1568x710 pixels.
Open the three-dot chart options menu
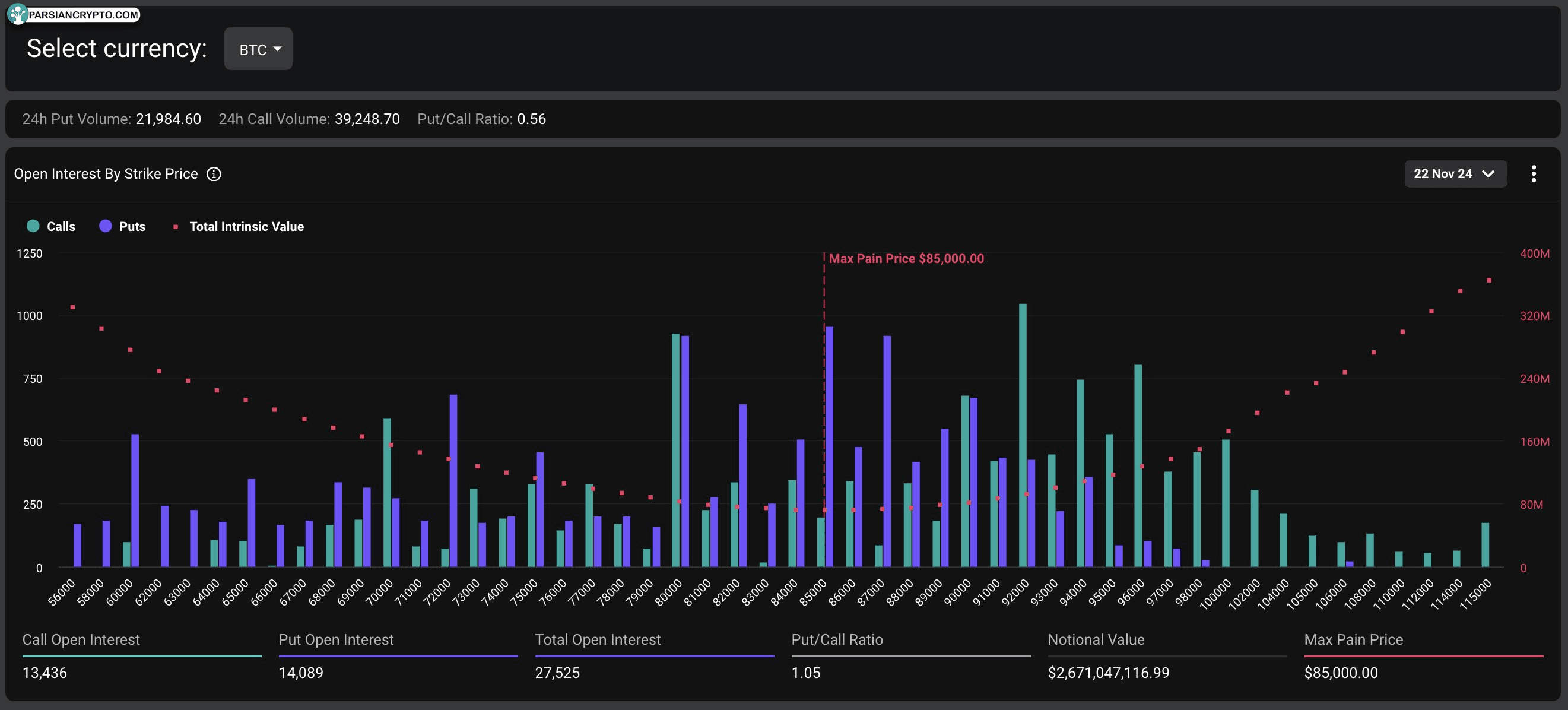pyautogui.click(x=1534, y=173)
